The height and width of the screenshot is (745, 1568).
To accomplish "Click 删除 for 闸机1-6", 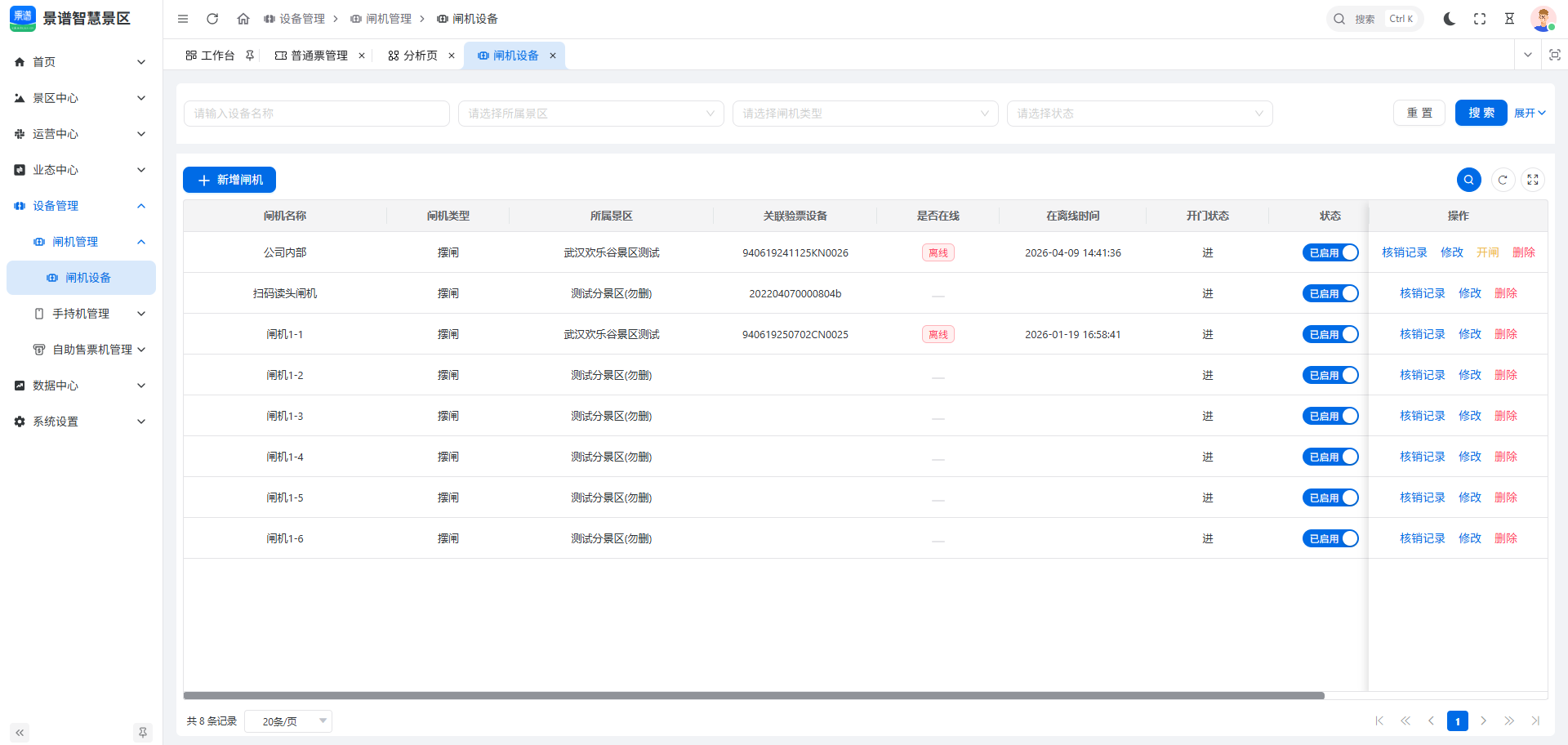I will click(1506, 538).
